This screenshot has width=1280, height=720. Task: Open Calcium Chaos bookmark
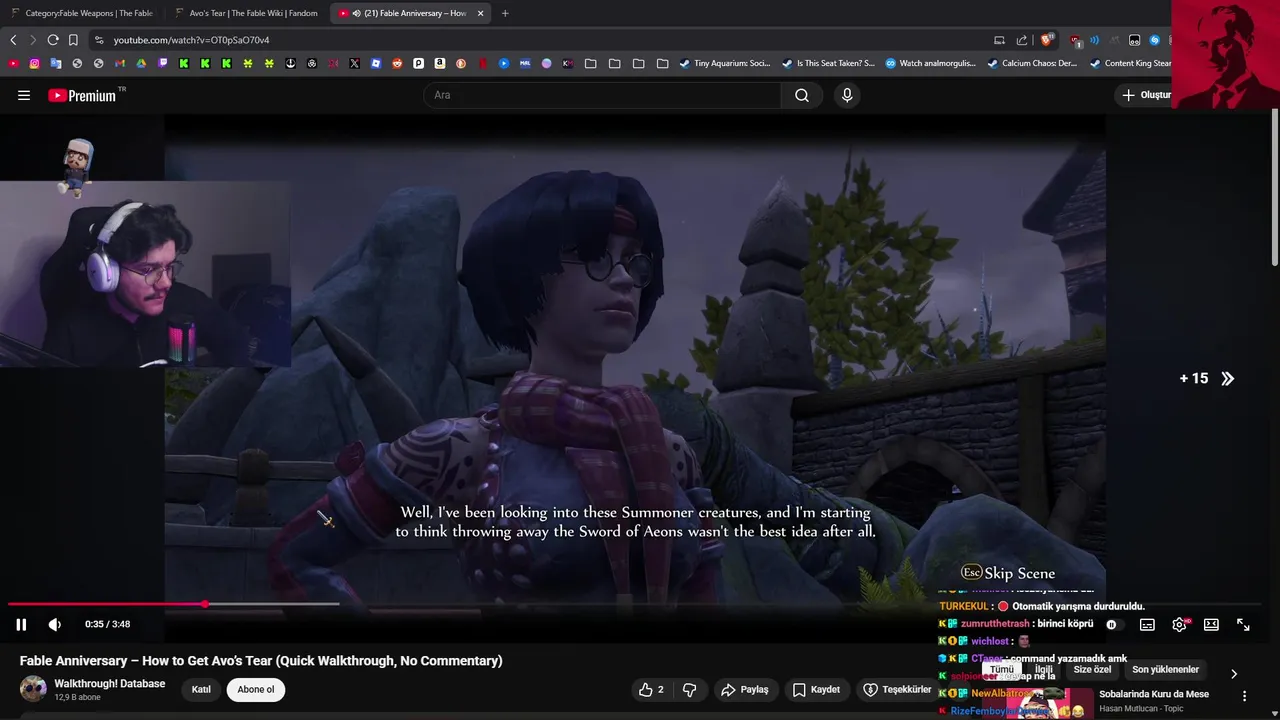[x=1032, y=63]
